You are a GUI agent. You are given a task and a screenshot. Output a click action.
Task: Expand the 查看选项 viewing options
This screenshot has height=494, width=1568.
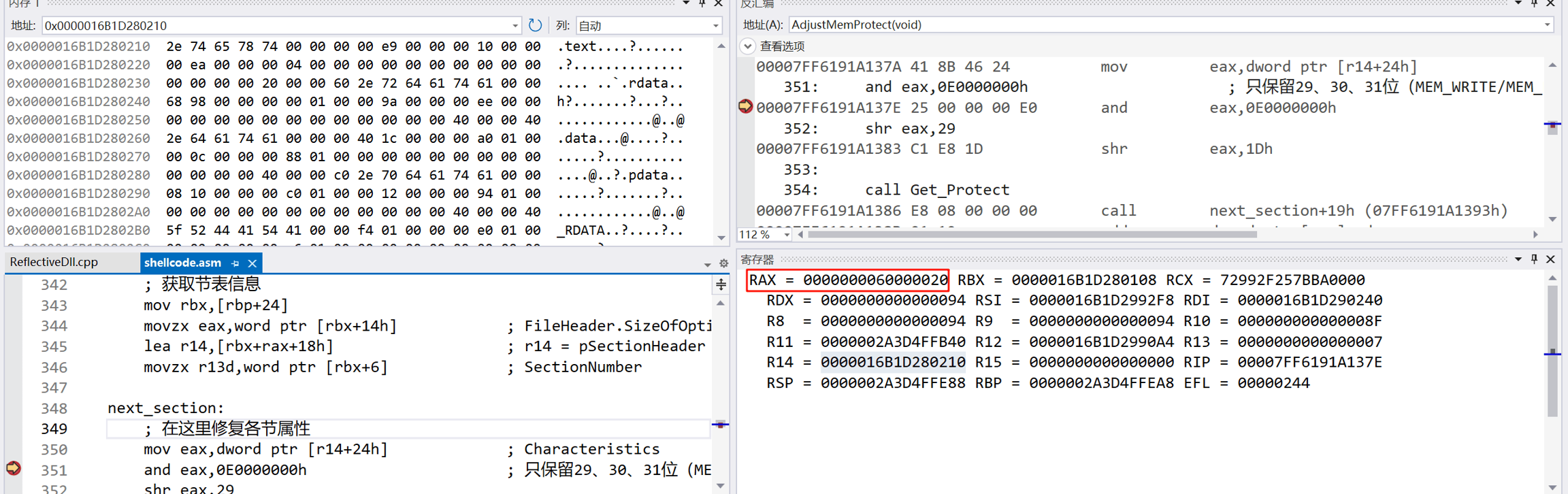tap(748, 46)
